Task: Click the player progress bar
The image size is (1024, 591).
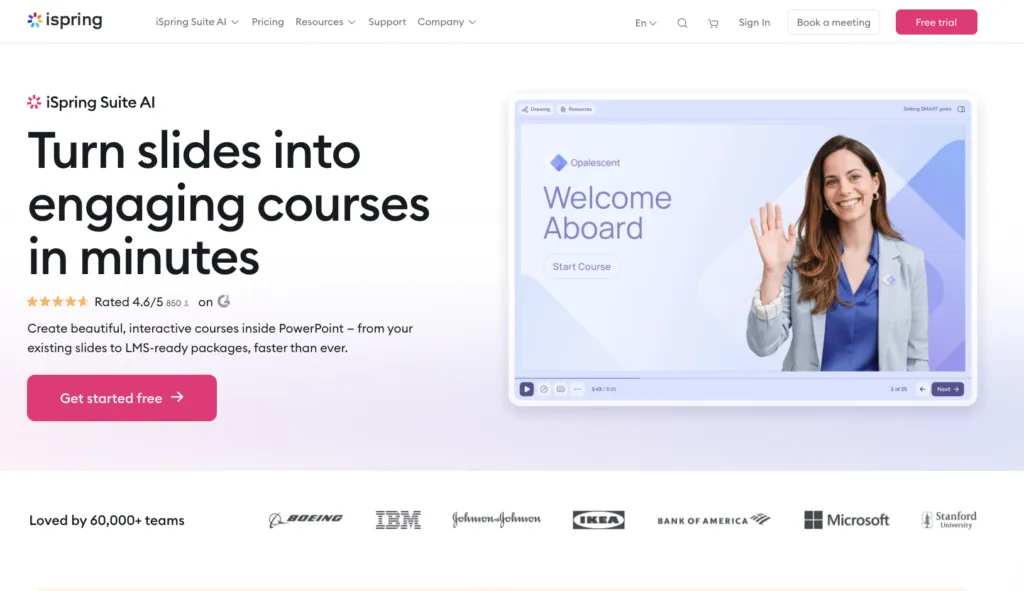Action: click(x=743, y=378)
